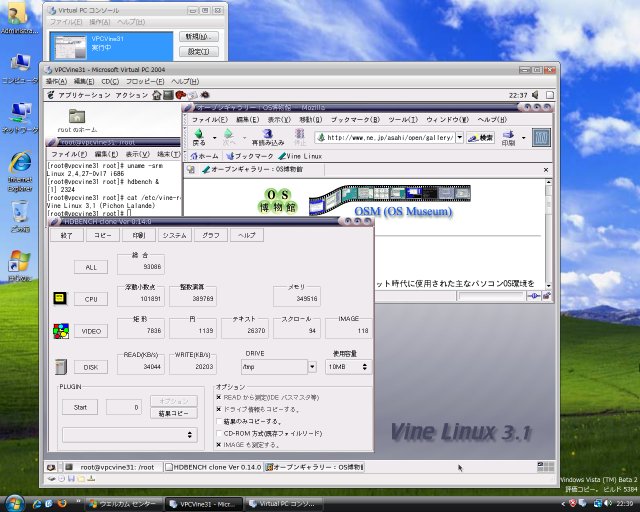Click the workspace switcher in GNOME bottom panel
The image size is (640, 512).
click(546, 467)
